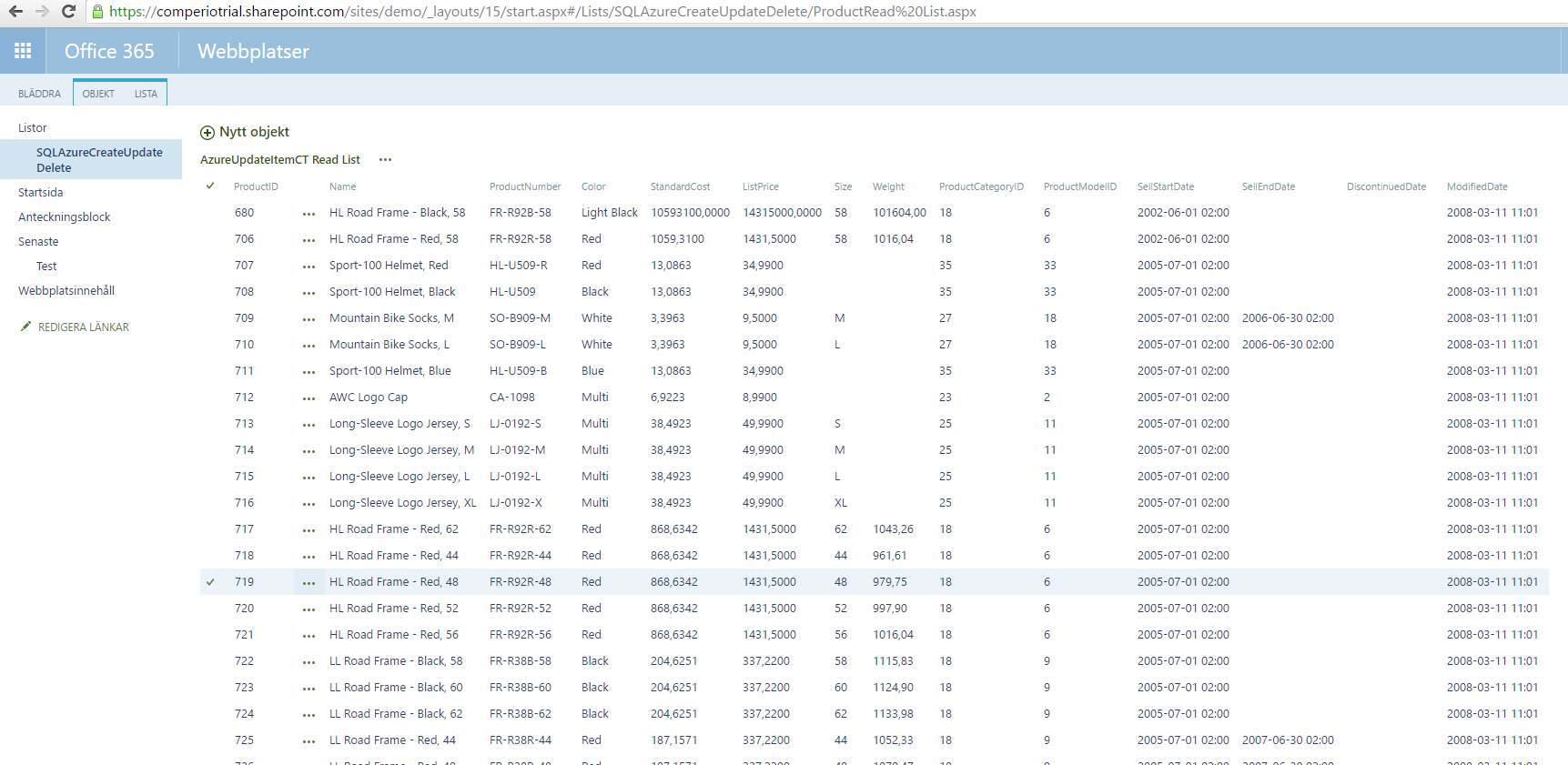Click the Office 365 header link
The height and width of the screenshot is (765, 1568).
[x=109, y=51]
